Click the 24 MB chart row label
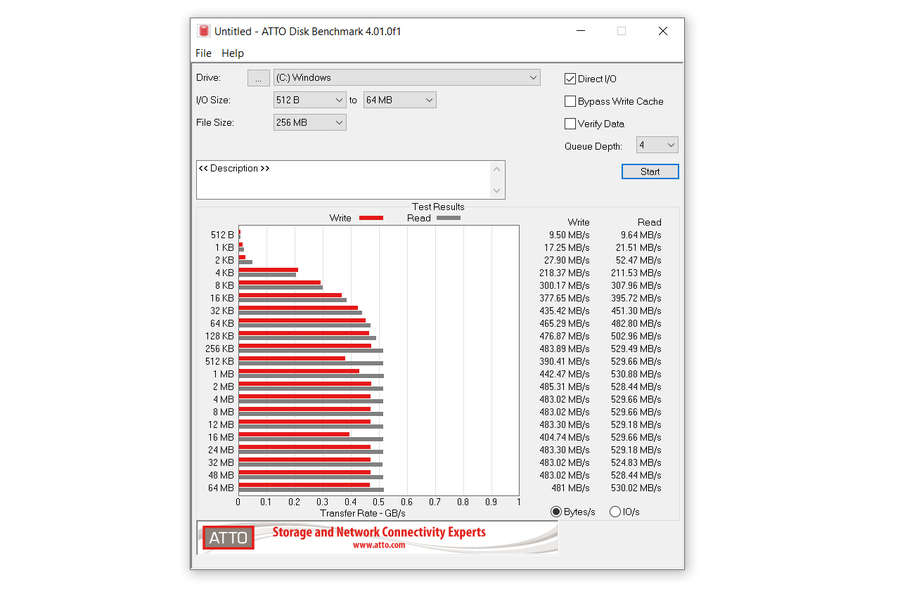The height and width of the screenshot is (591, 900). 221,450
